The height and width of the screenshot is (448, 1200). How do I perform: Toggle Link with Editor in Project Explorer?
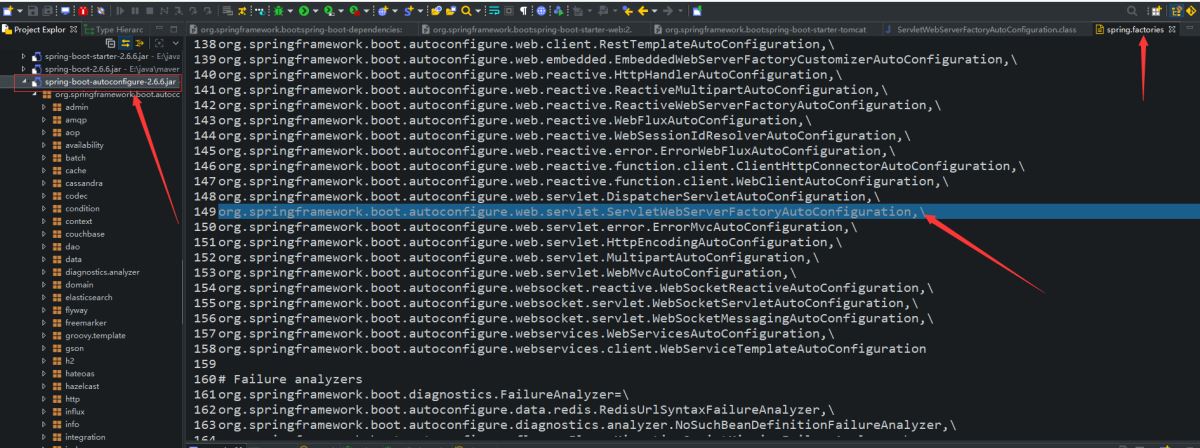(125, 44)
